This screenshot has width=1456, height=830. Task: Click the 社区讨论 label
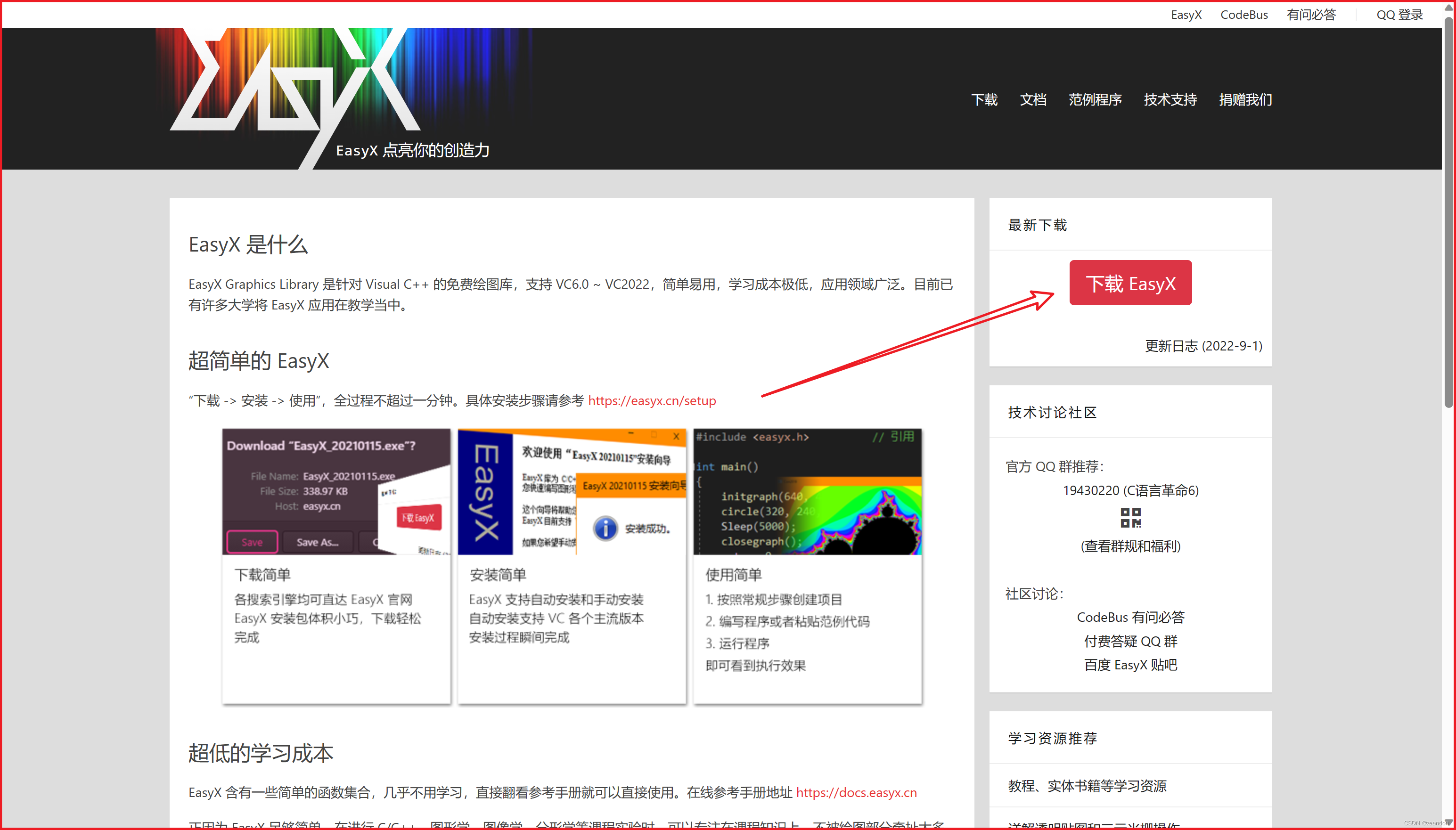pyautogui.click(x=1034, y=594)
